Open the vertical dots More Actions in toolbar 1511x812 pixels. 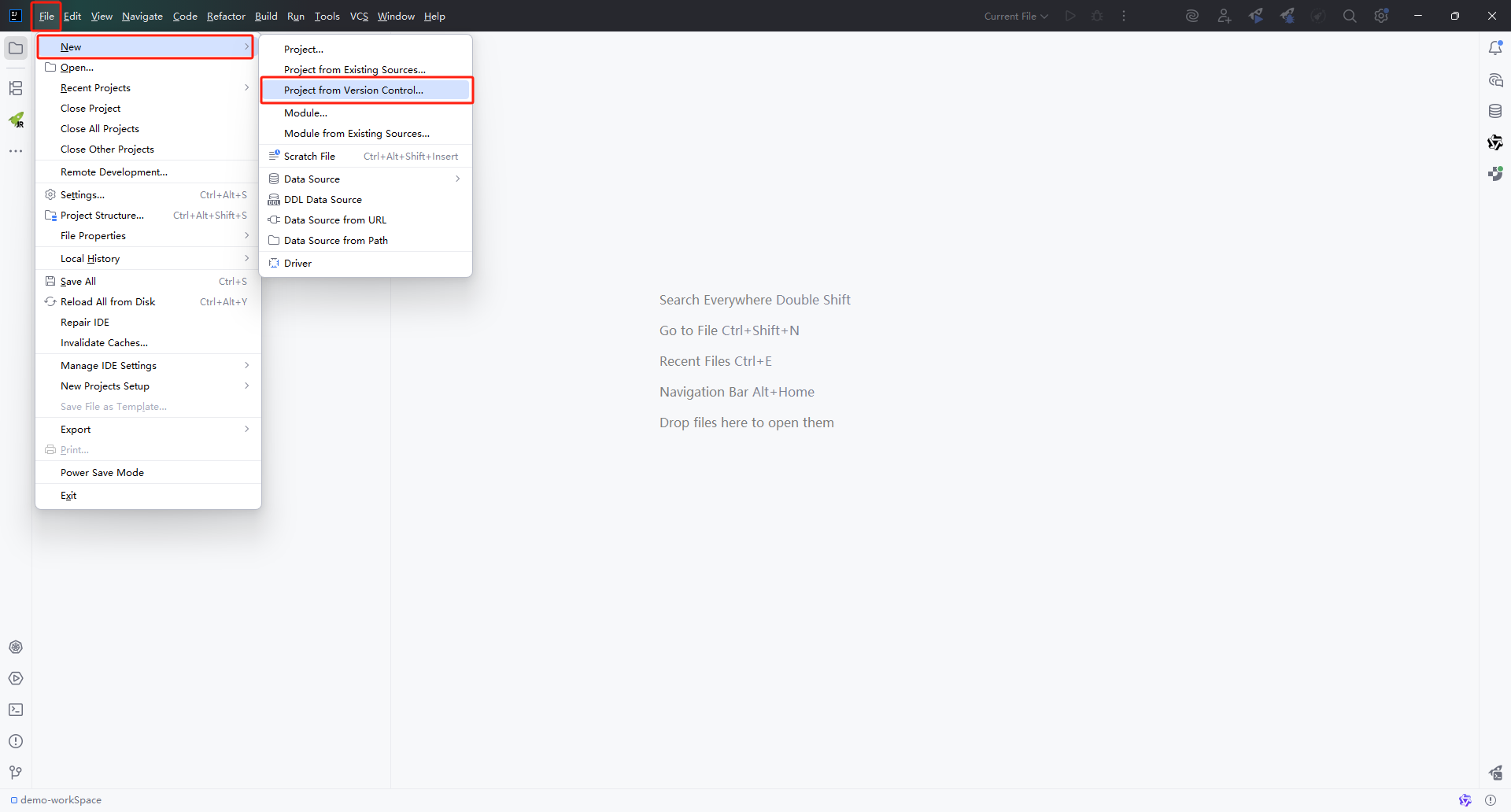pyautogui.click(x=1124, y=16)
